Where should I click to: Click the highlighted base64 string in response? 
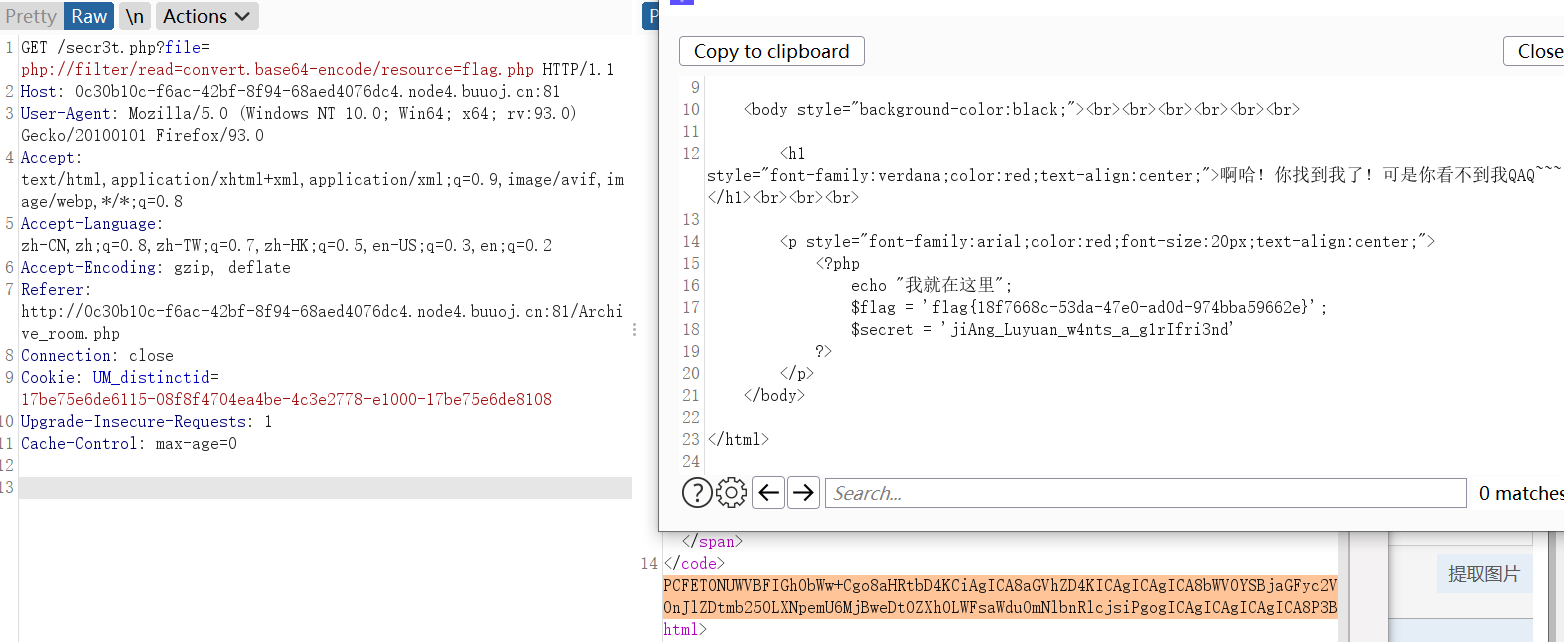pos(1000,596)
